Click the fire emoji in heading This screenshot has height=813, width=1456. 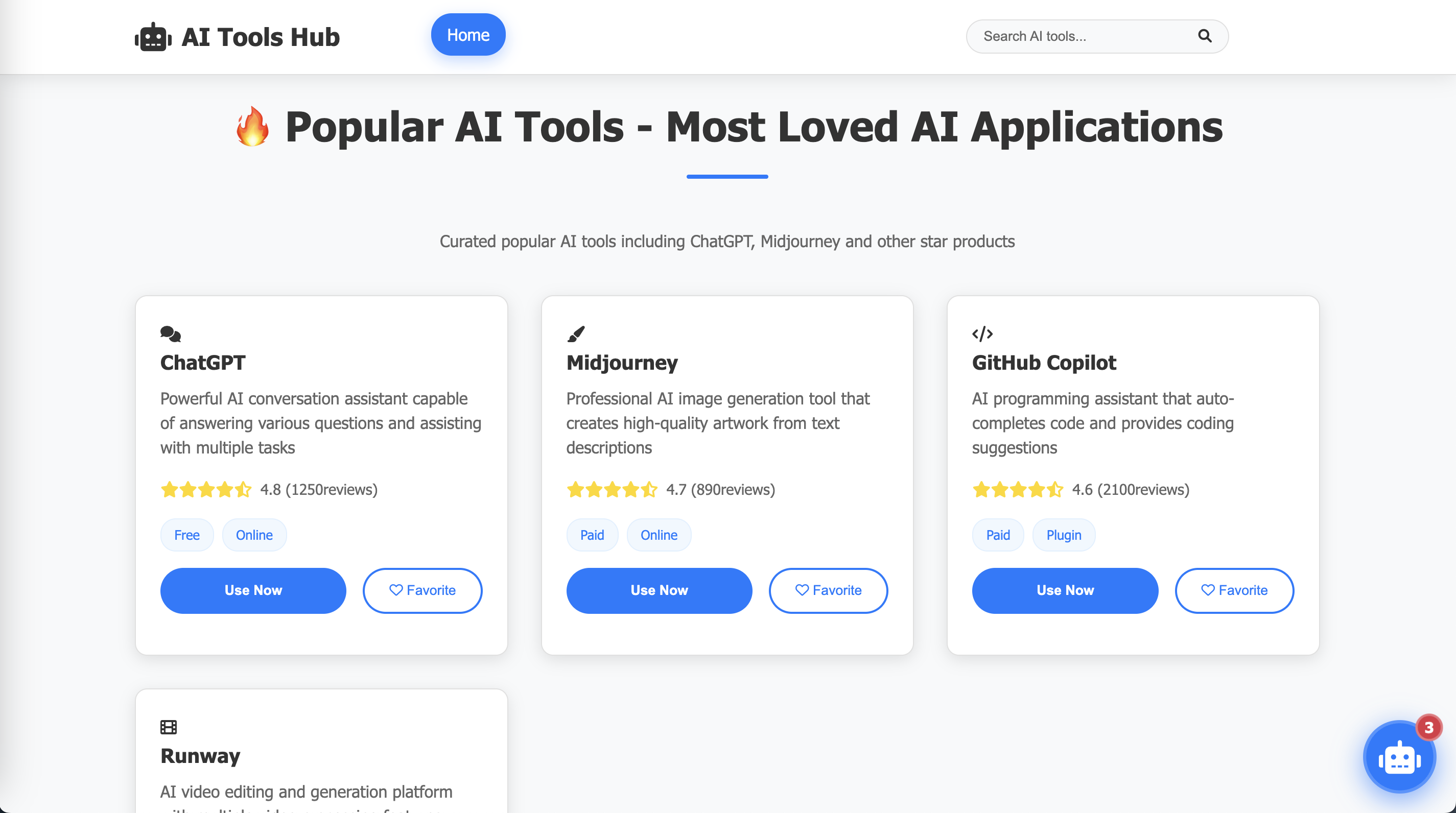(252, 127)
